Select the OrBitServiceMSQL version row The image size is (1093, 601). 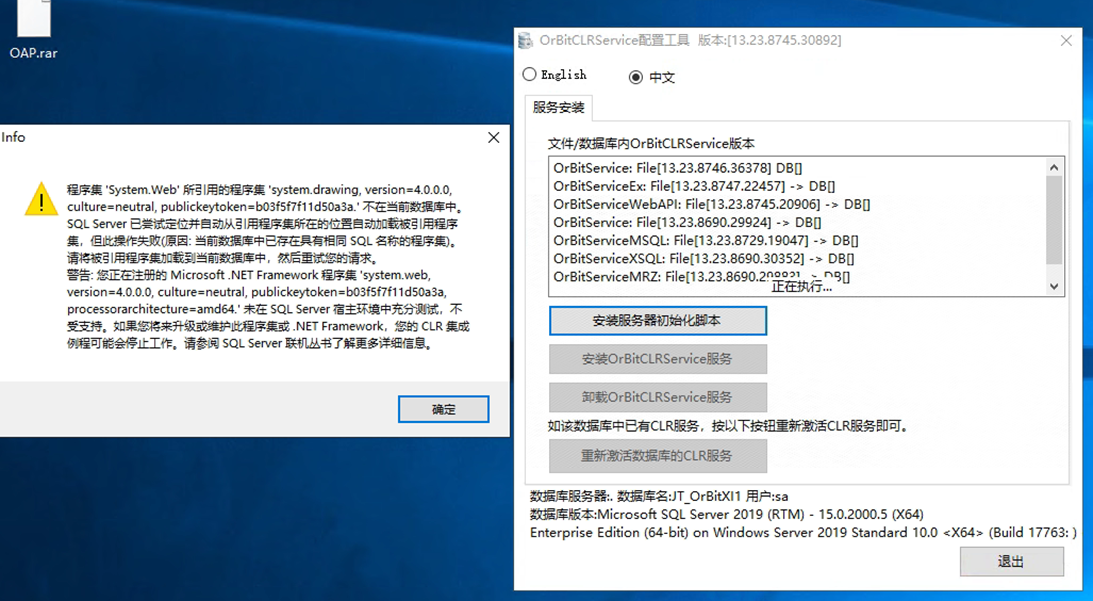(x=705, y=241)
